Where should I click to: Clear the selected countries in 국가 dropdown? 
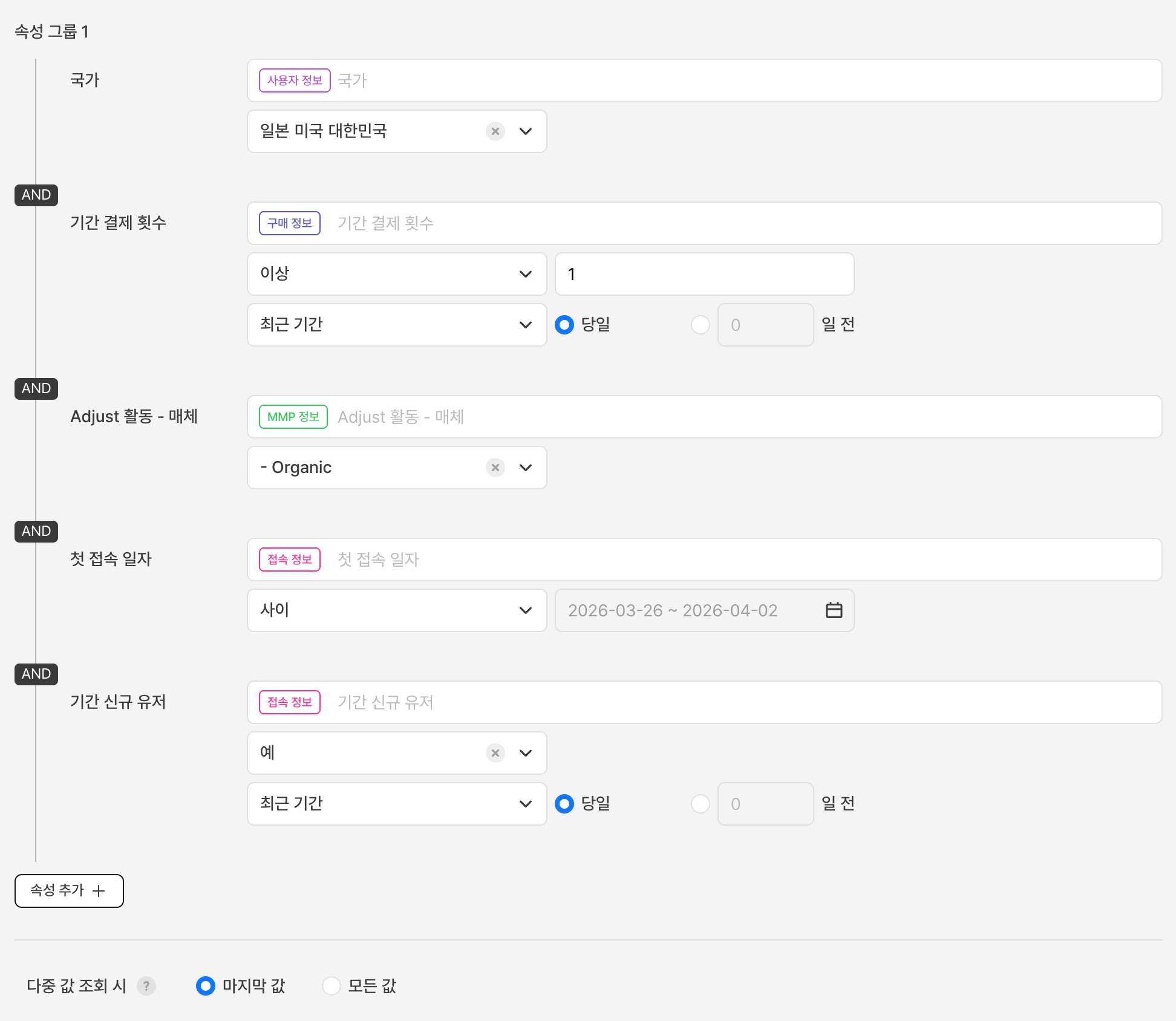coord(495,131)
